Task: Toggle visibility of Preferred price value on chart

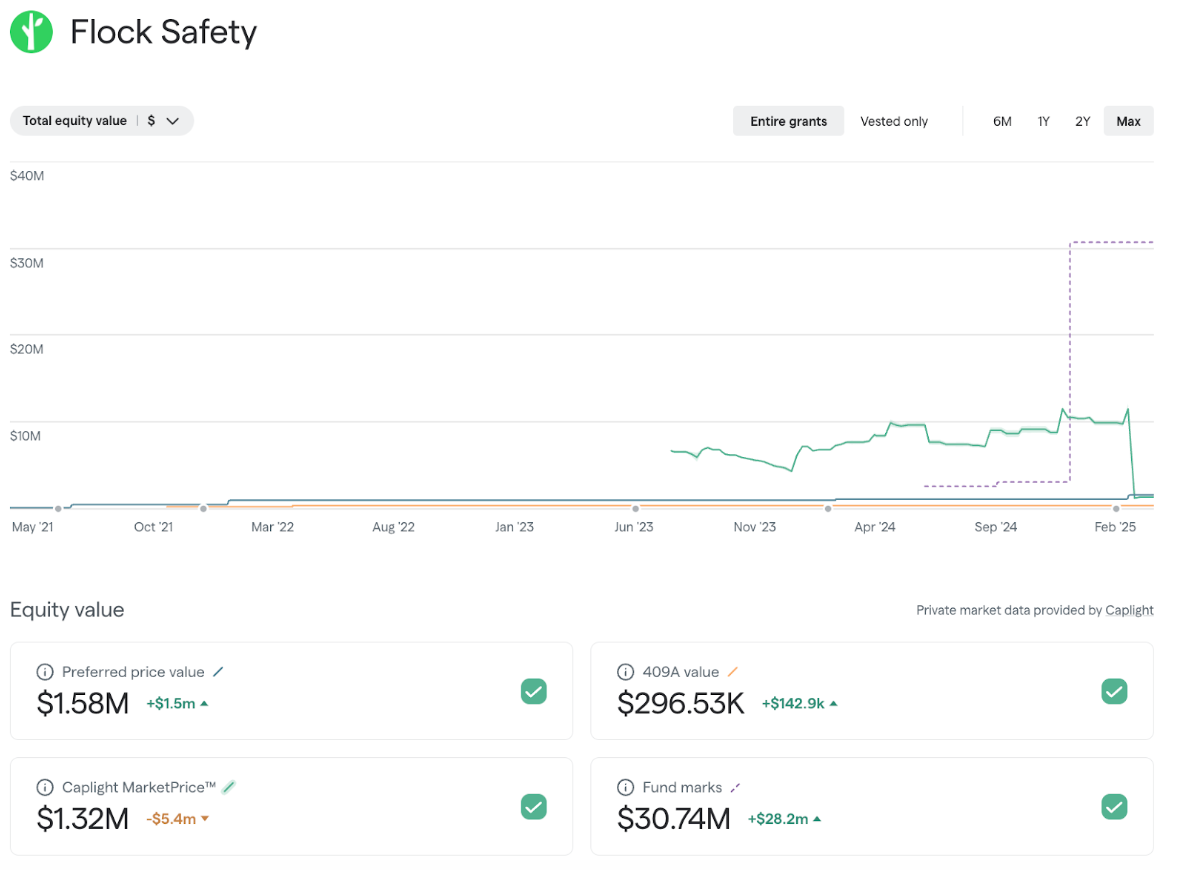Action: pyautogui.click(x=534, y=691)
